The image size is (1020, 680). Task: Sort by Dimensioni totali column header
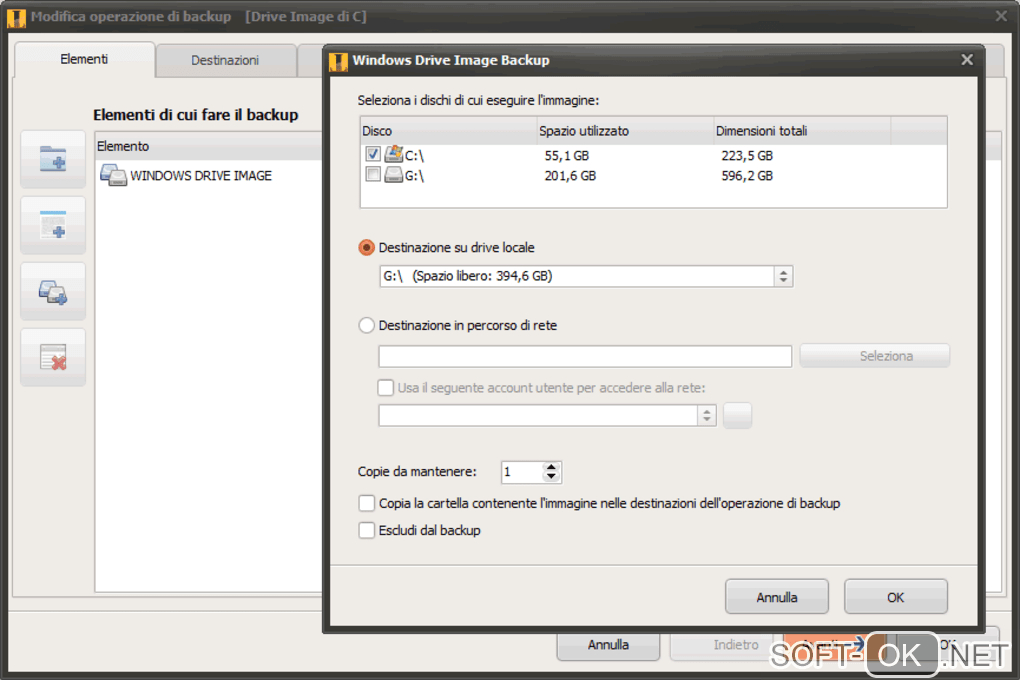pos(802,131)
